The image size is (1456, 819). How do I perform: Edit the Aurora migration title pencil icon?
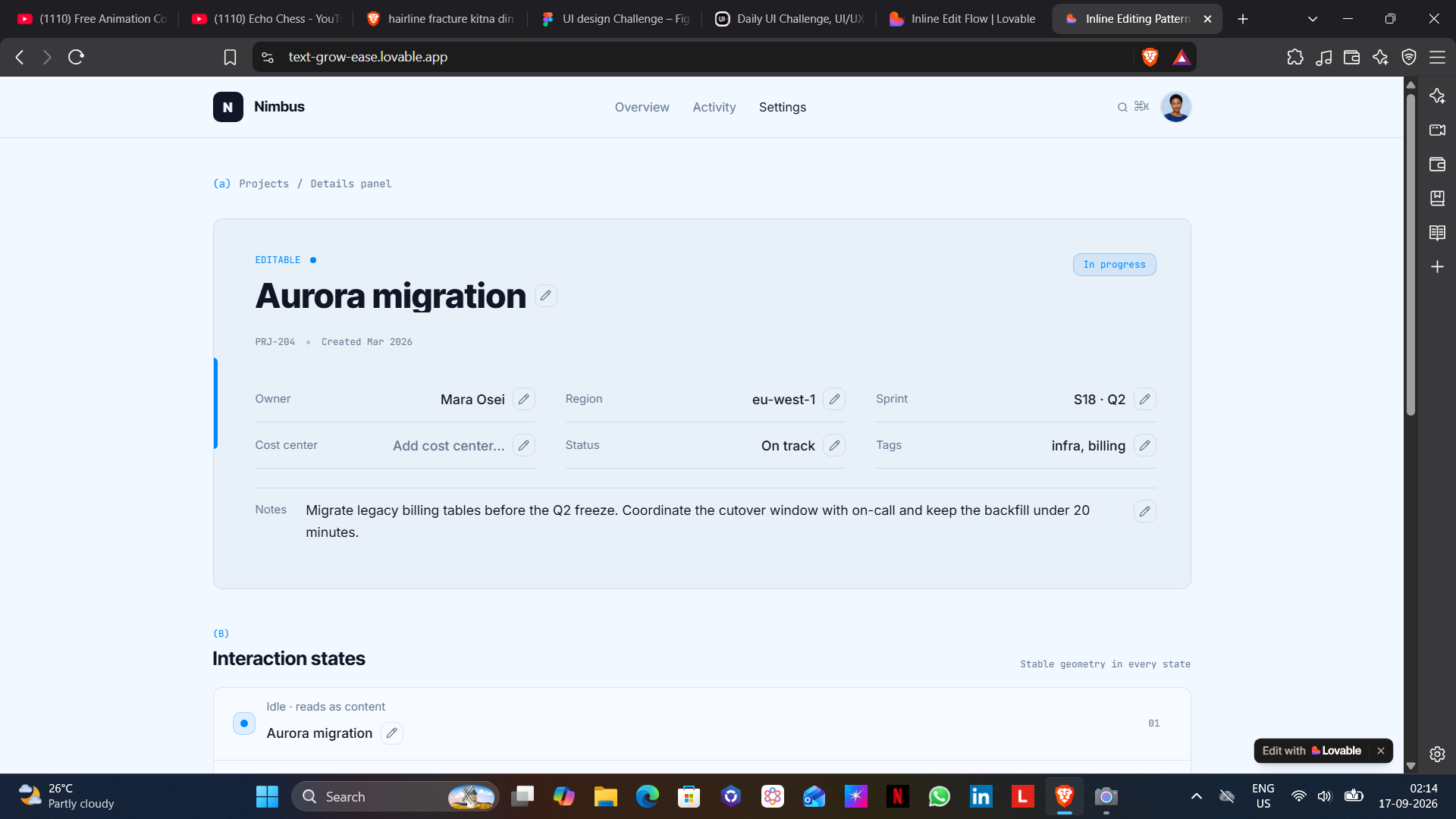click(545, 296)
